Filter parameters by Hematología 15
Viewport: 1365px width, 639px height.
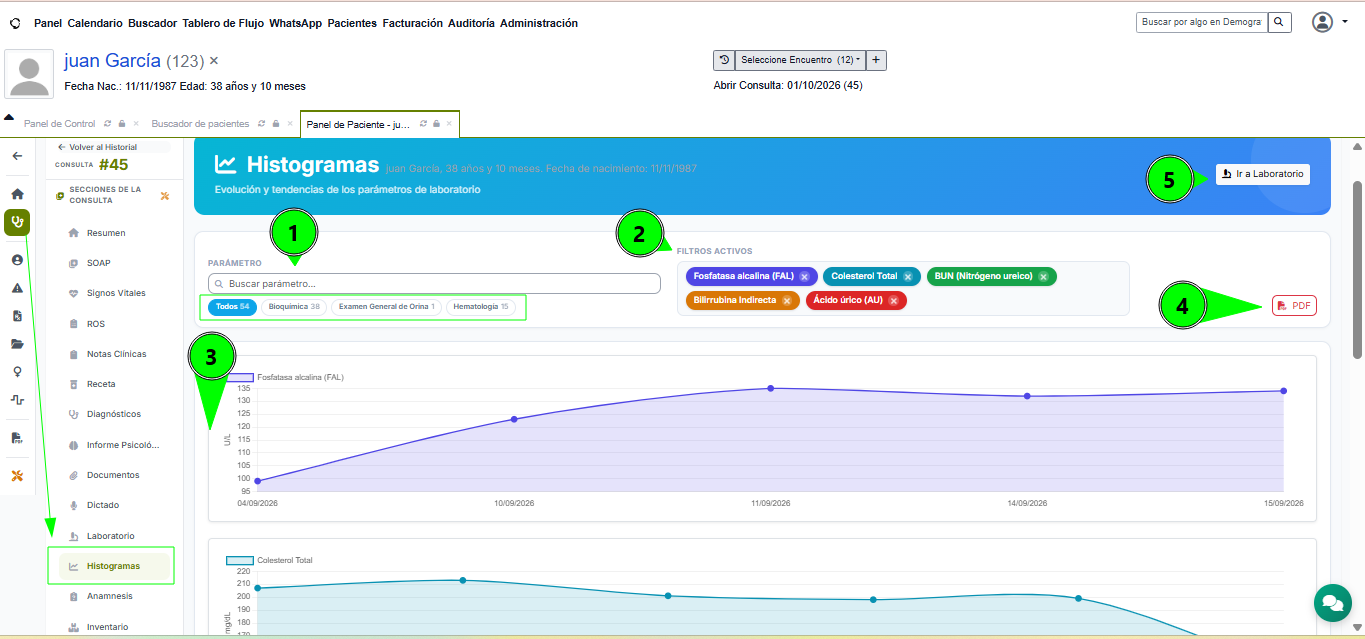coord(481,307)
